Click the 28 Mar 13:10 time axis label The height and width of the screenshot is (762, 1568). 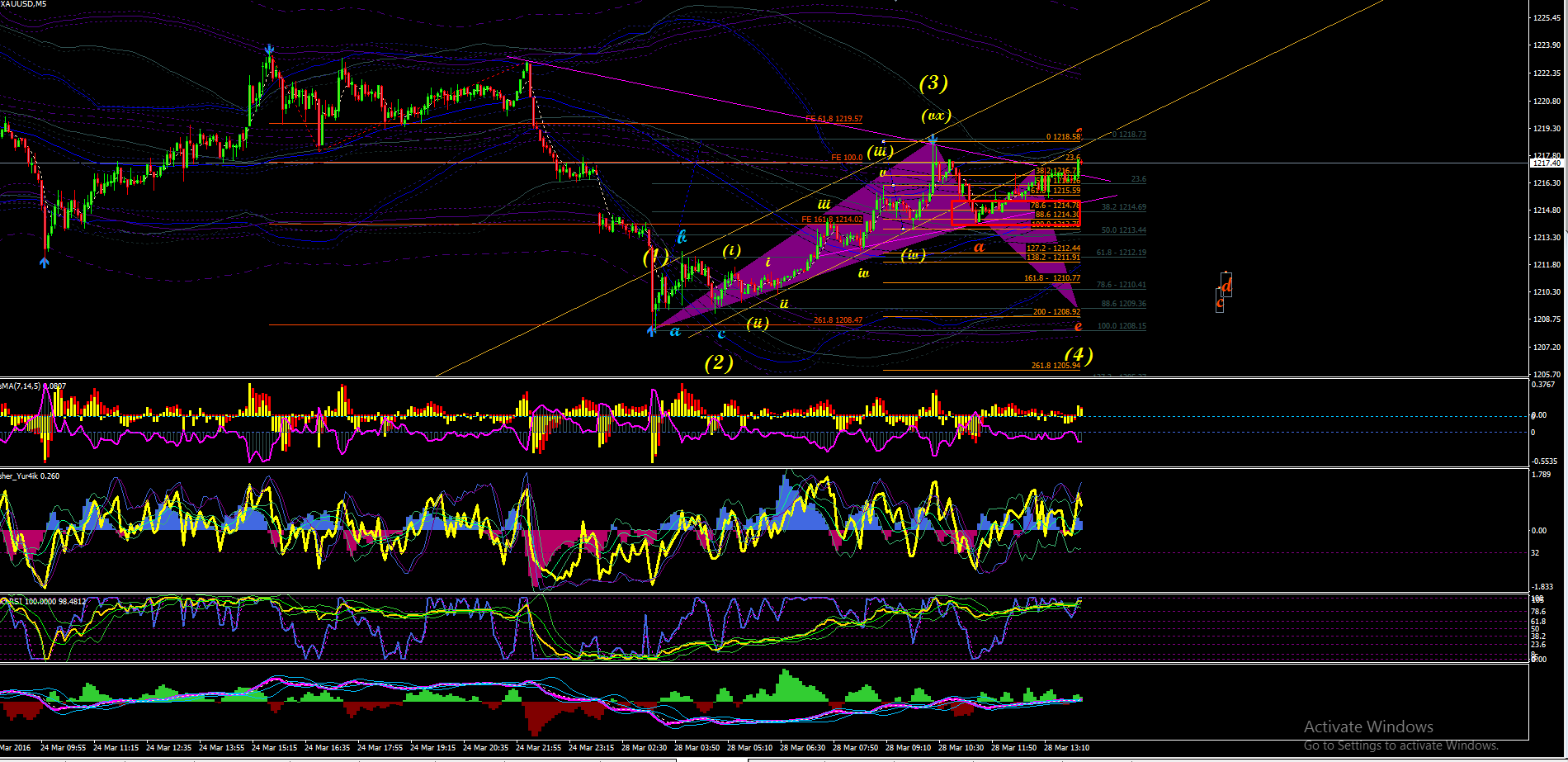pos(1066,748)
